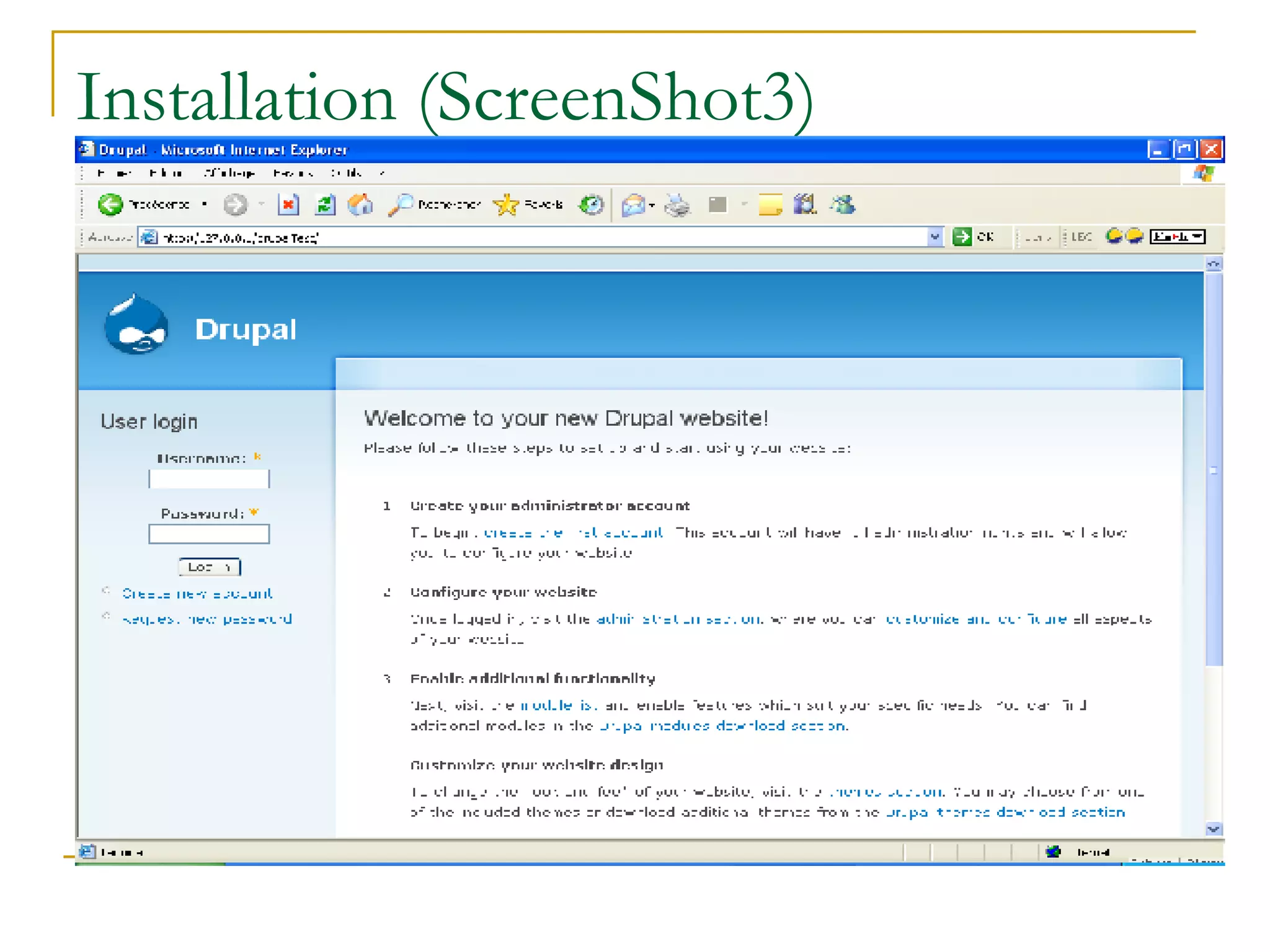Image resolution: width=1270 pixels, height=952 pixels.
Task: Click the green Back arrow button
Action: click(x=110, y=205)
